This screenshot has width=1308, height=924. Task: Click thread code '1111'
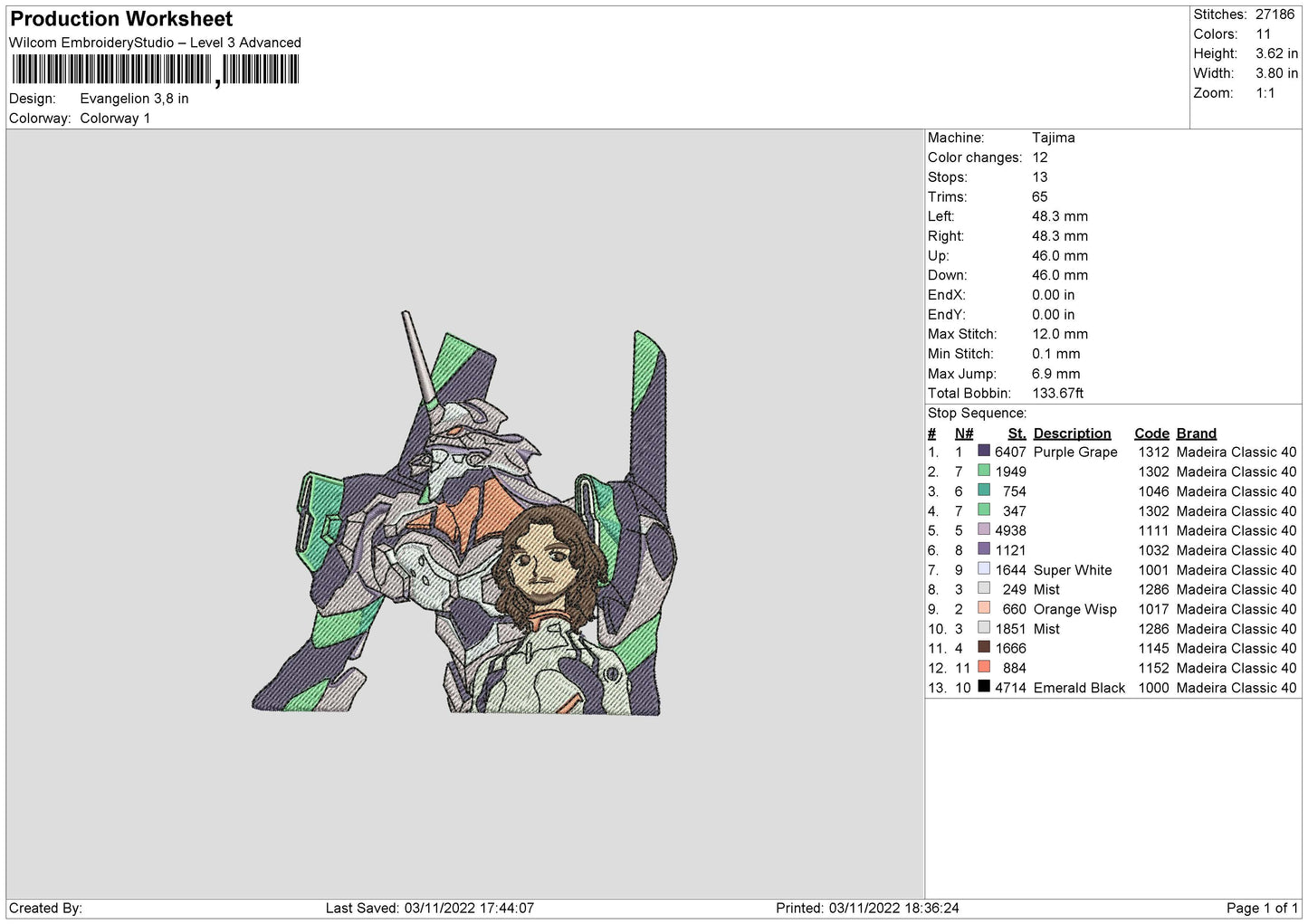1153,531
